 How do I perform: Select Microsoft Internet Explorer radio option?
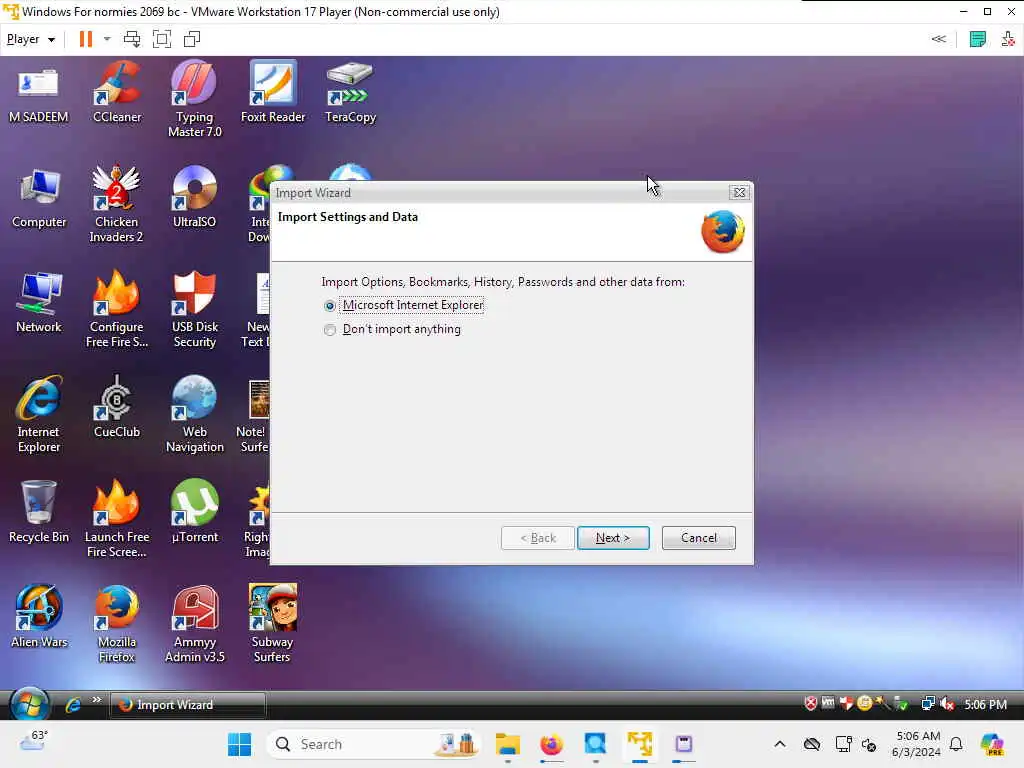point(330,306)
